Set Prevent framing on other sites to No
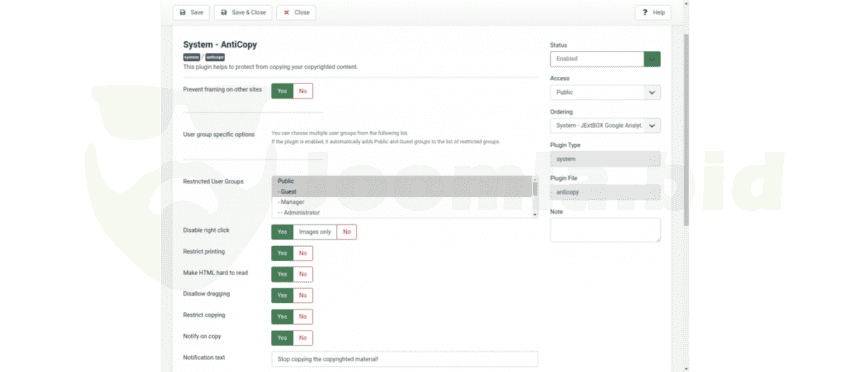 (302, 91)
